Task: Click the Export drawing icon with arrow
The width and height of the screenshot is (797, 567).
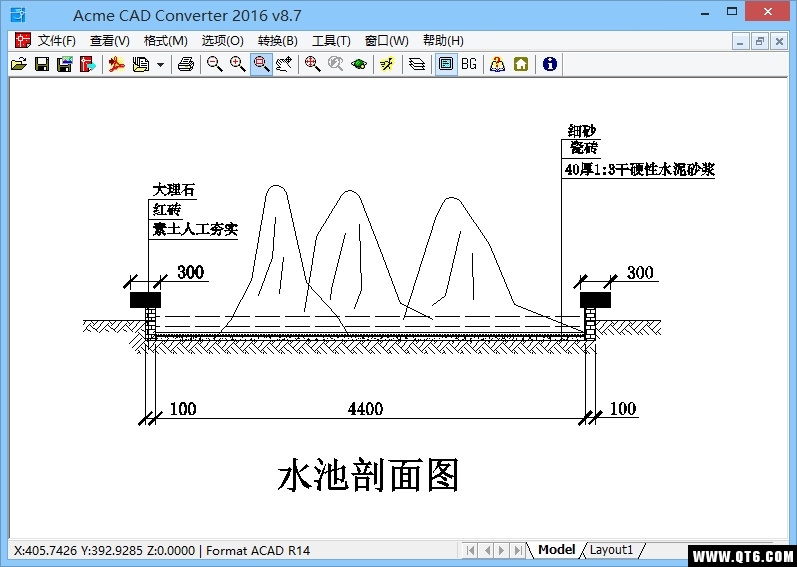Action: 87,64
